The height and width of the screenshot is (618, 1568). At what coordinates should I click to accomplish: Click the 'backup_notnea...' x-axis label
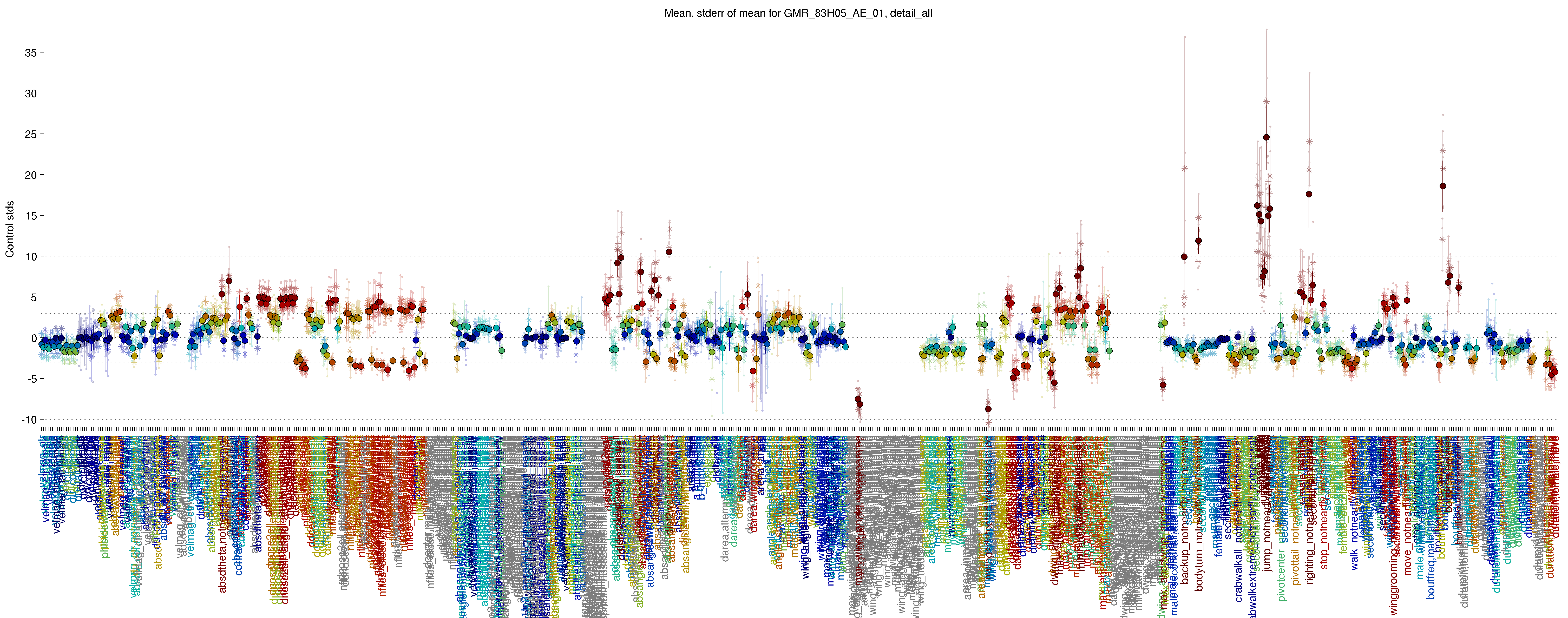(1185, 543)
